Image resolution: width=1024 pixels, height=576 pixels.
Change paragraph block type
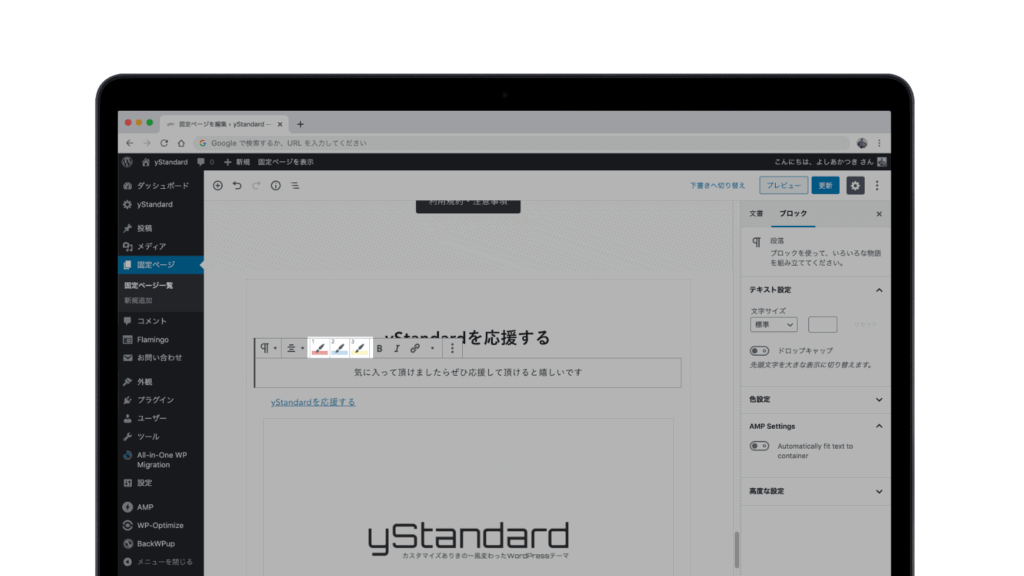(268, 348)
